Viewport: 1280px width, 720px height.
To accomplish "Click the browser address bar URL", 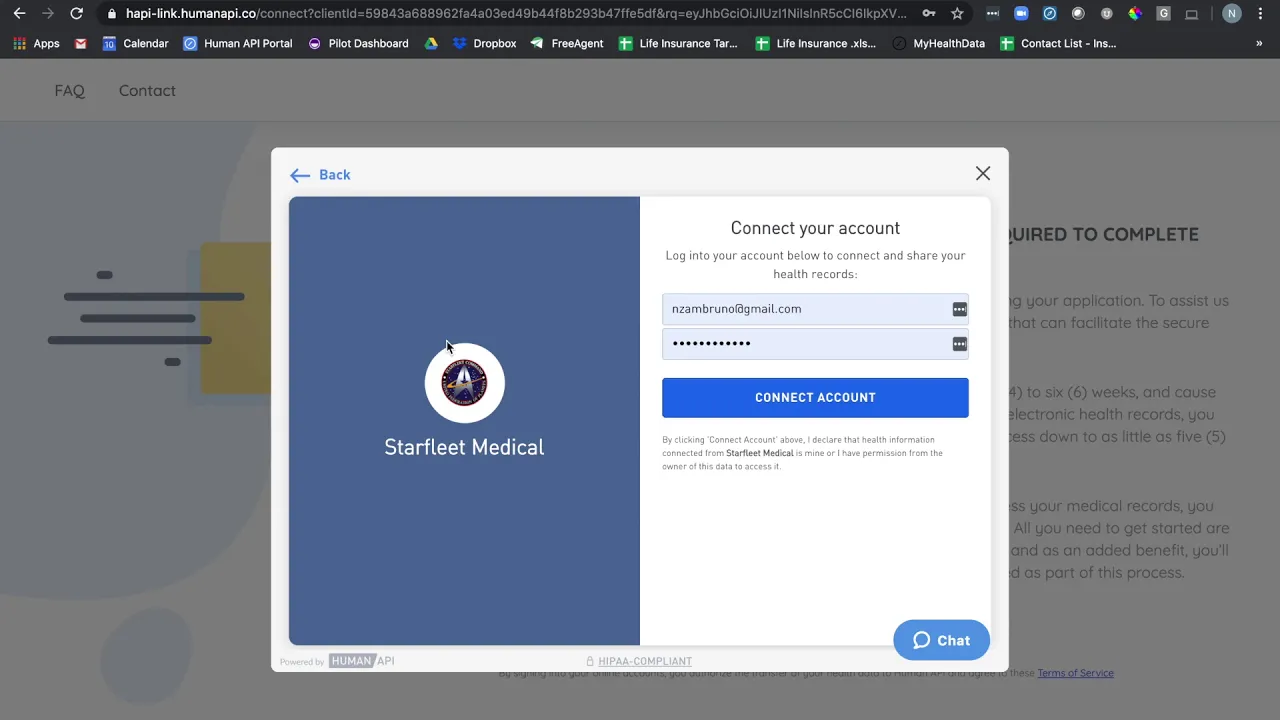I will click(x=516, y=14).
